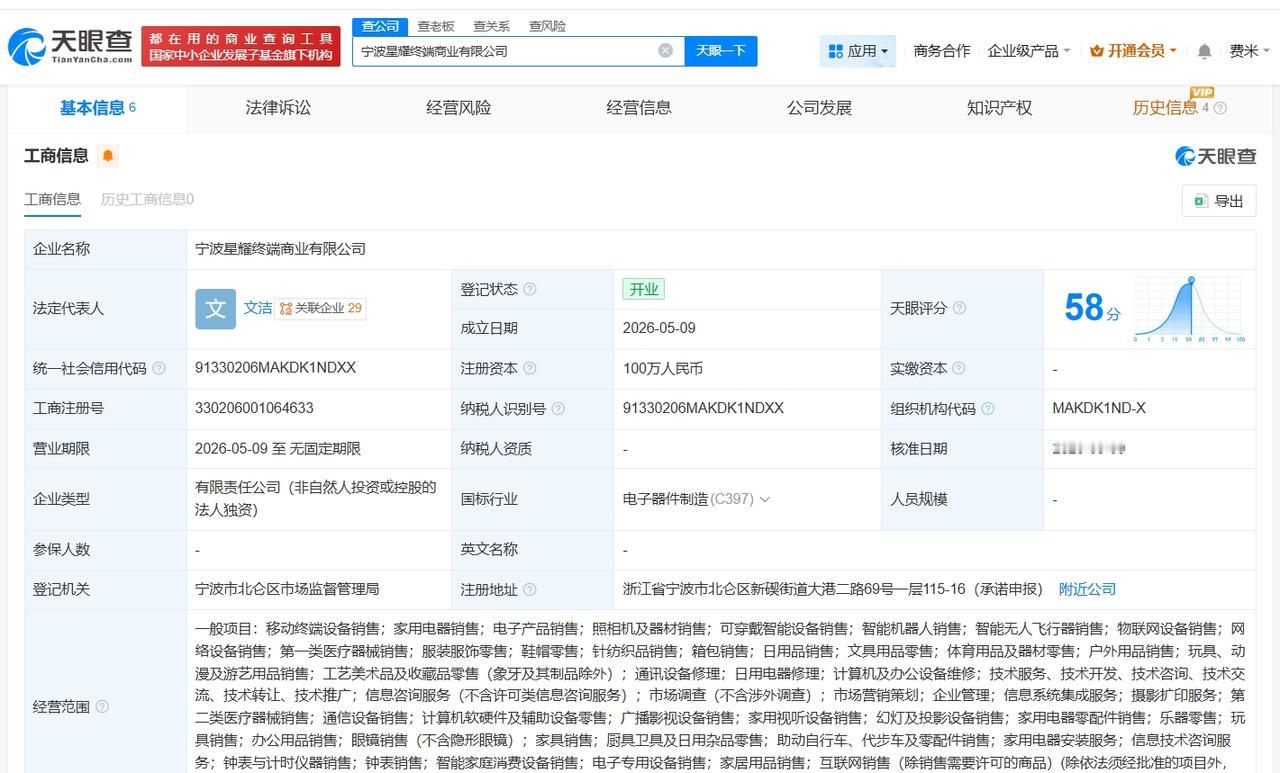Click the help icon next to 组织机构代码
This screenshot has height=773, width=1280.
pos(987,408)
